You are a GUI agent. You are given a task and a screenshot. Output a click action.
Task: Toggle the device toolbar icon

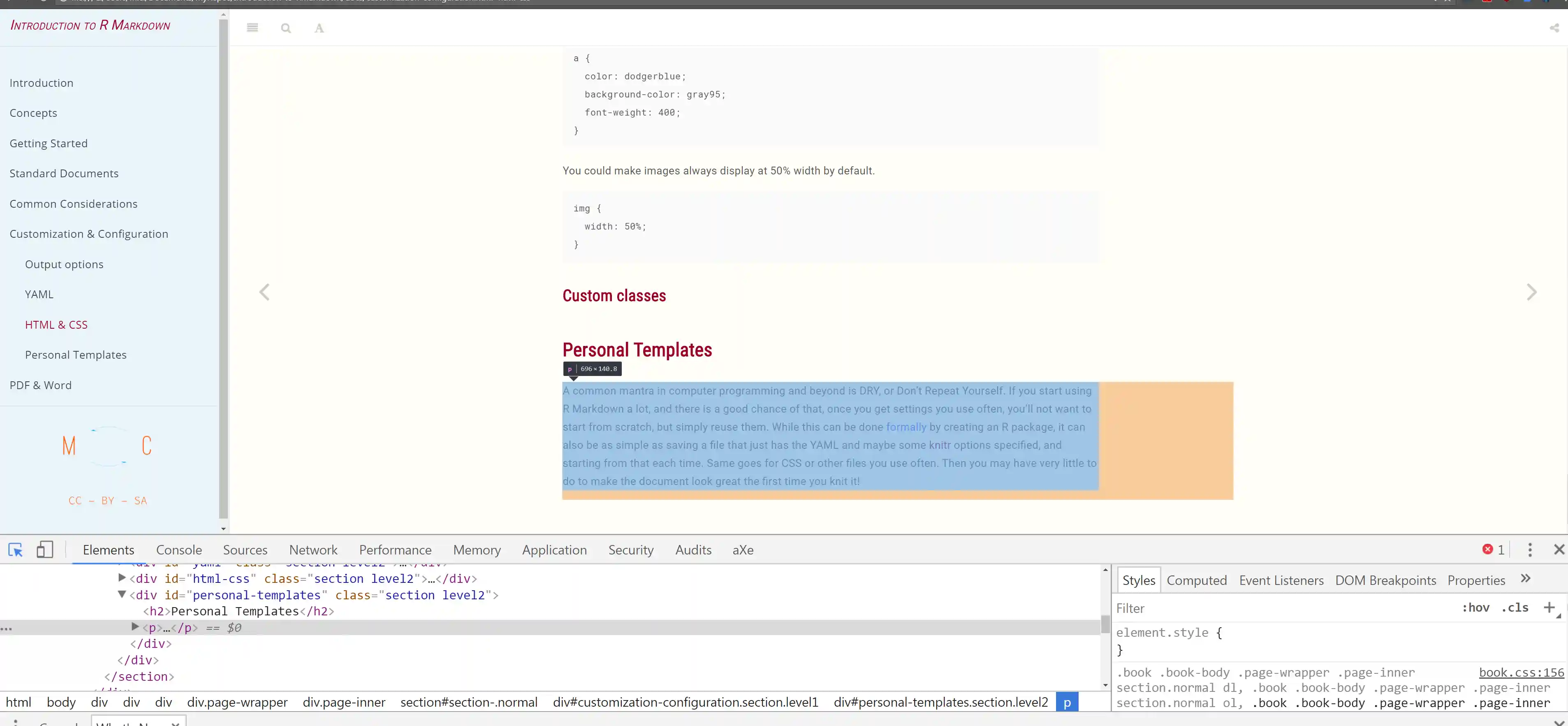pos(44,550)
